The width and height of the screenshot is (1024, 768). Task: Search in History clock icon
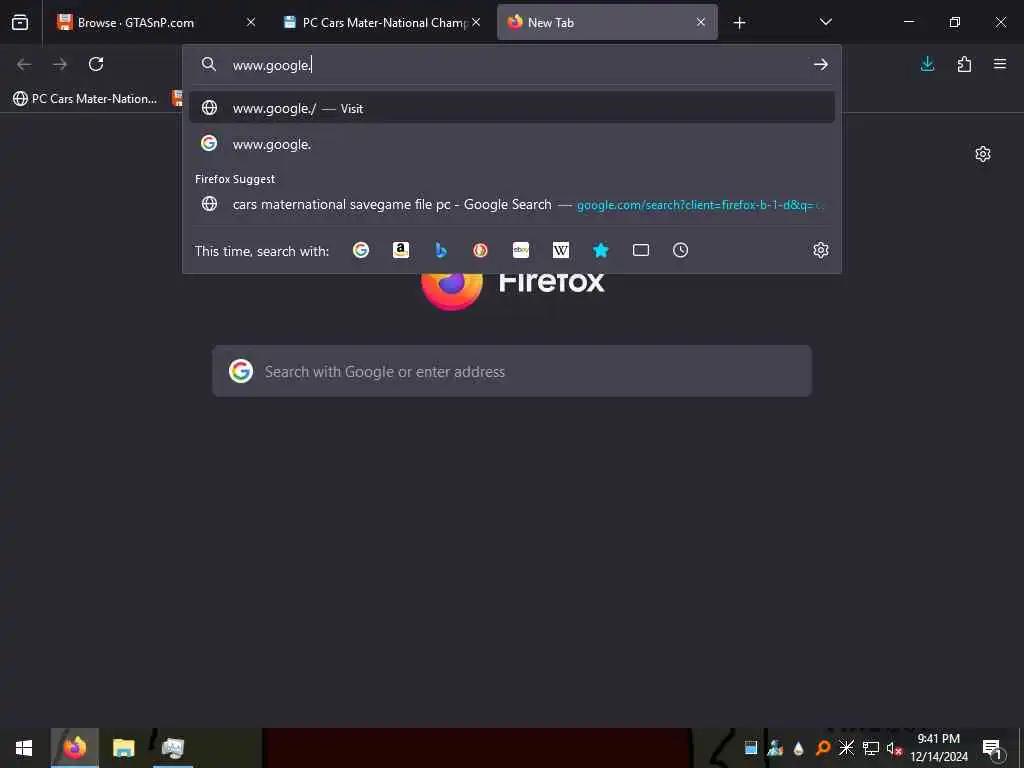(680, 250)
